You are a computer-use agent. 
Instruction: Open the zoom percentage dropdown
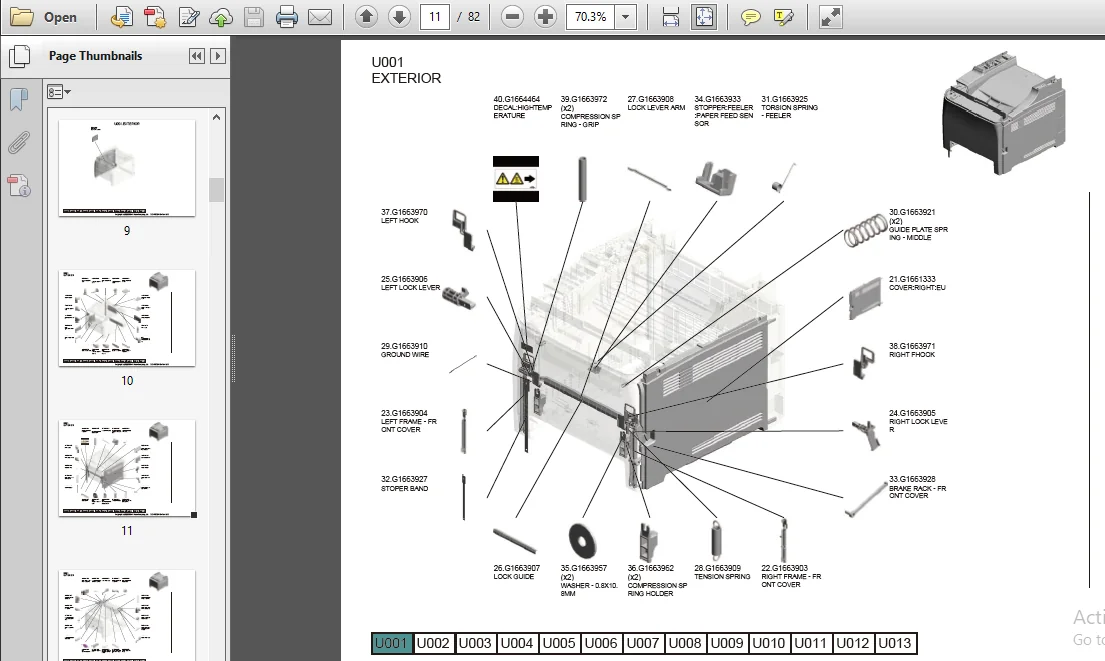(625, 17)
